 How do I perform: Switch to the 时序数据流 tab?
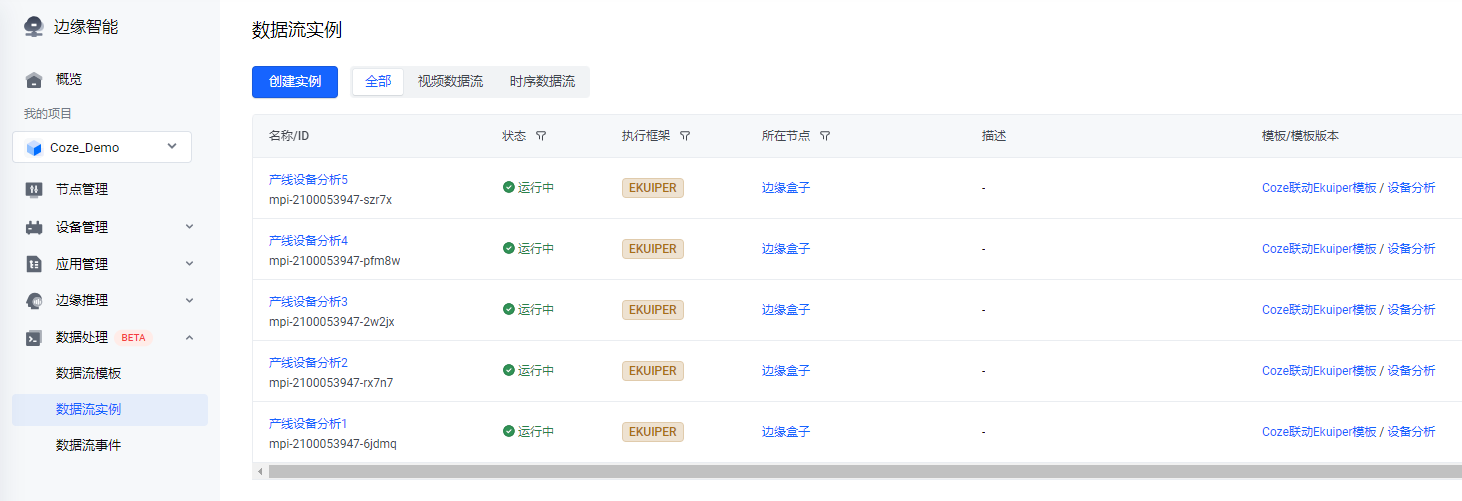pyautogui.click(x=542, y=82)
